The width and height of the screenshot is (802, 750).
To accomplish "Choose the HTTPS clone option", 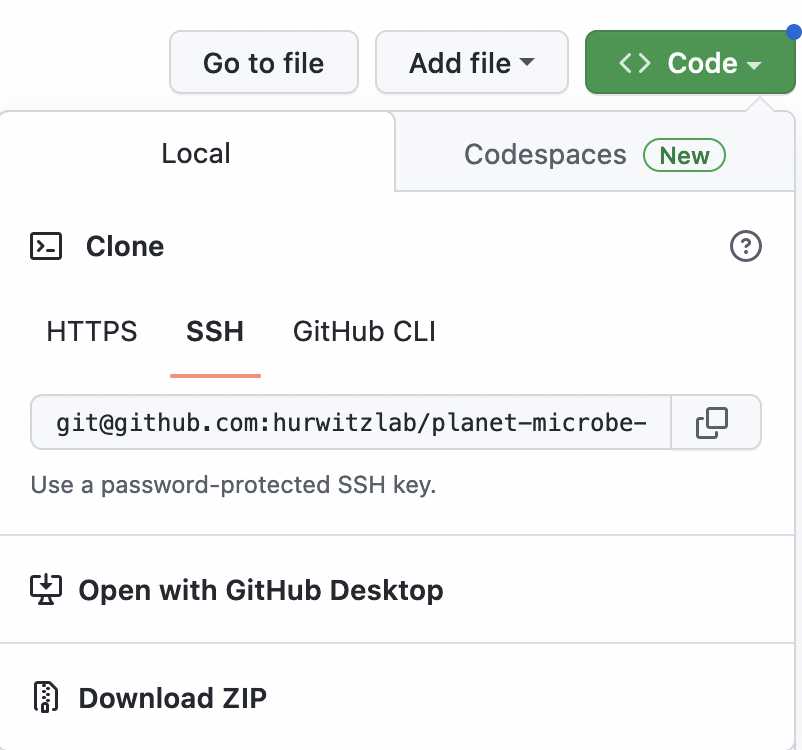I will (92, 332).
